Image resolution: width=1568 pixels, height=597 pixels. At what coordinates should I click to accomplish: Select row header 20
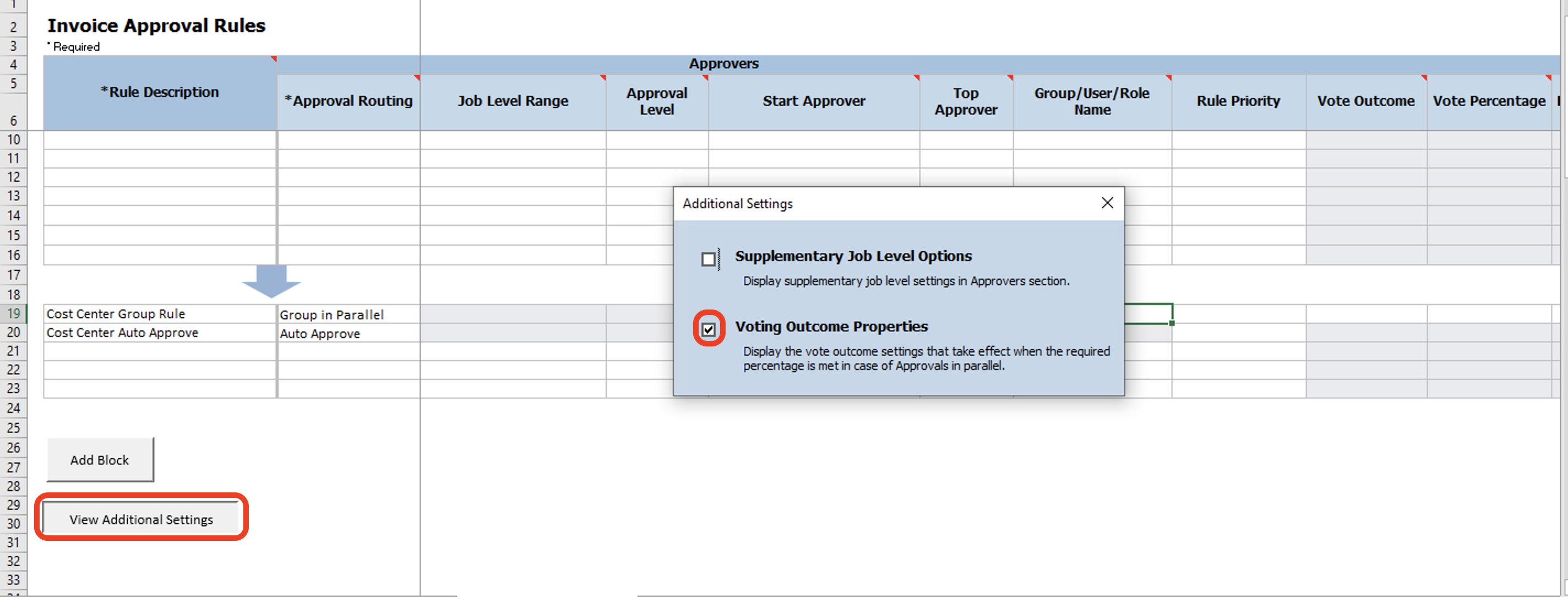(x=13, y=333)
